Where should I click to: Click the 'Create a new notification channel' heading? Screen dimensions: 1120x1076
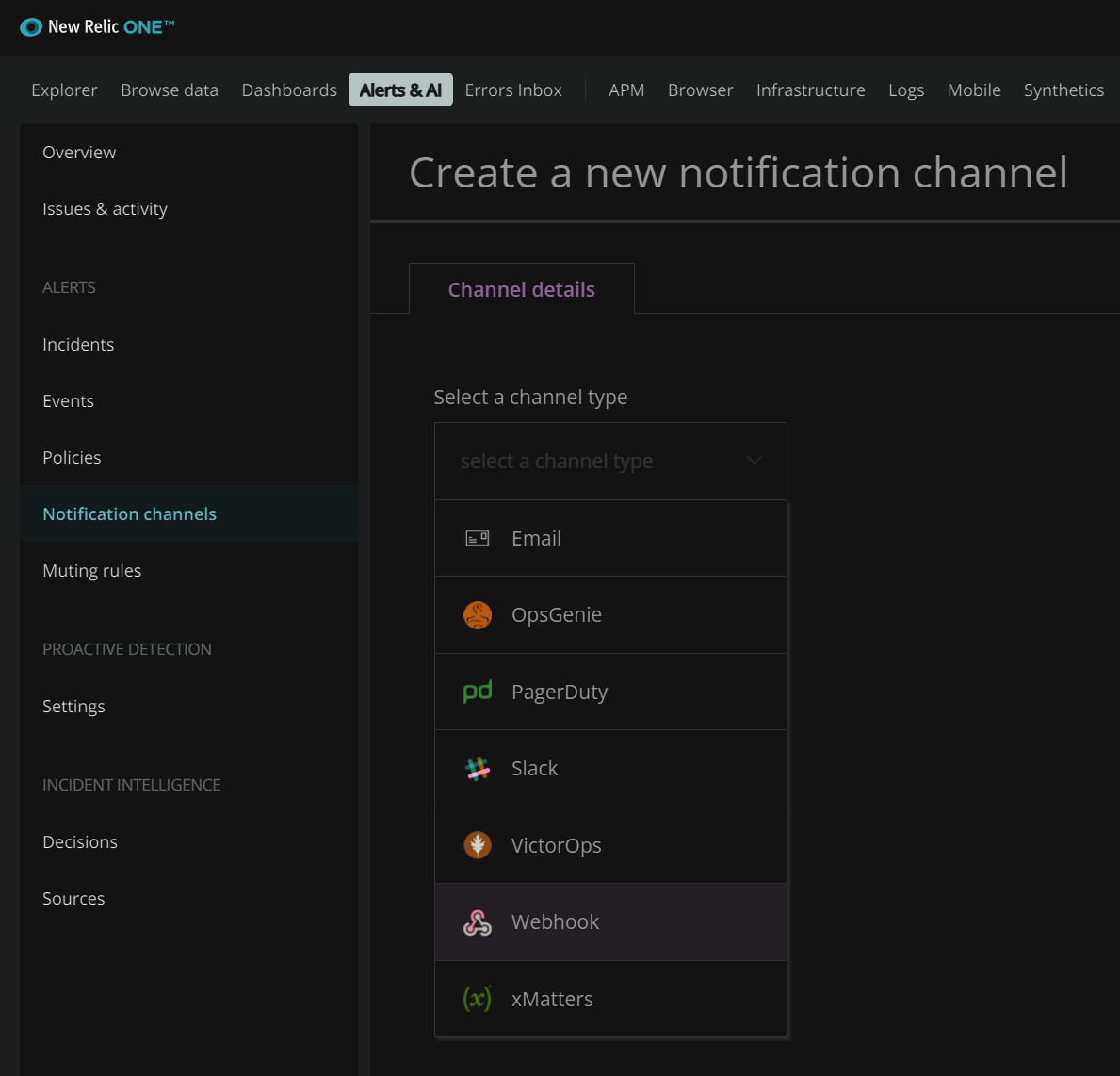(739, 172)
